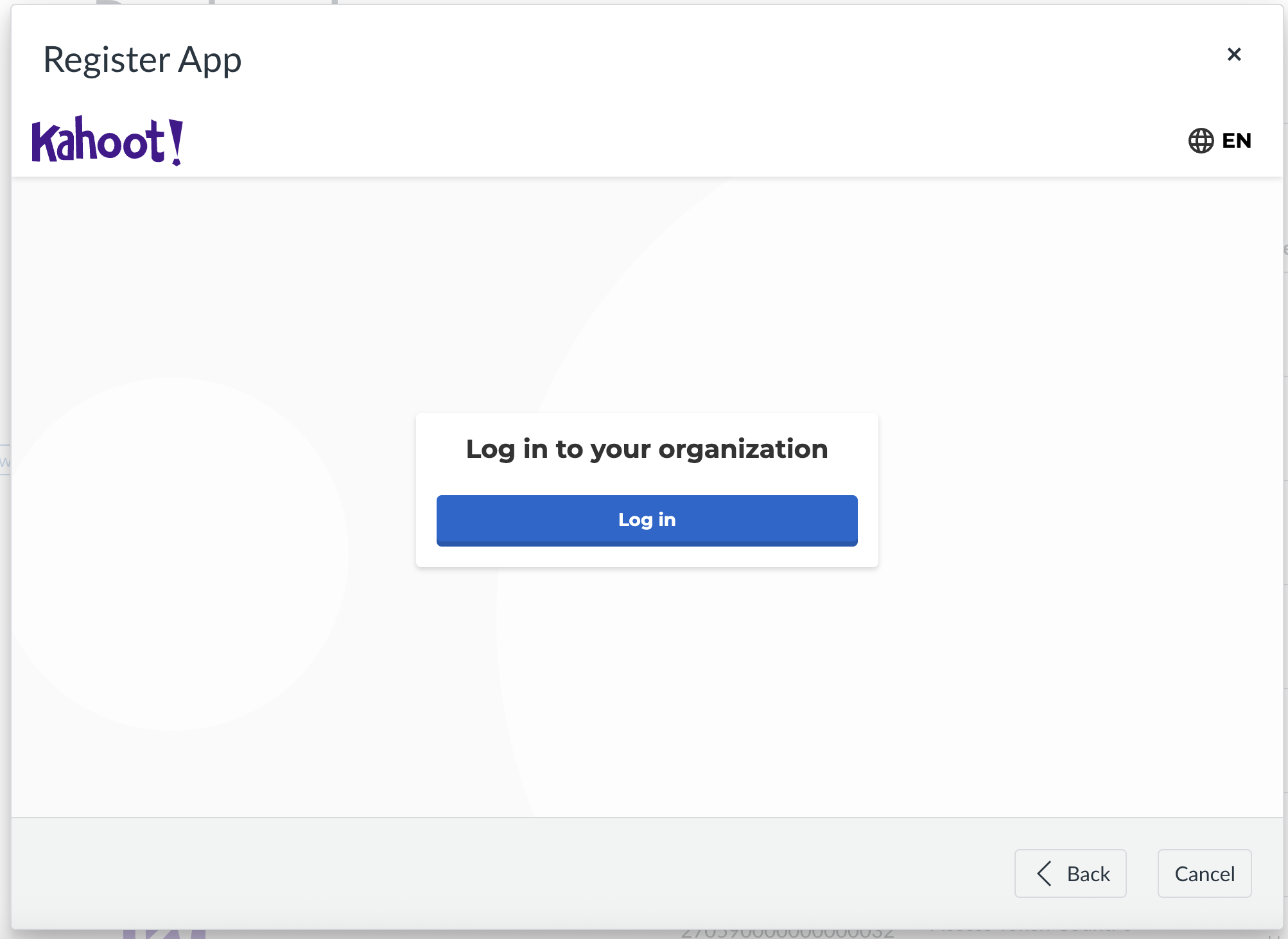Click the X close icon
This screenshot has height=939, width=1288.
point(1234,54)
